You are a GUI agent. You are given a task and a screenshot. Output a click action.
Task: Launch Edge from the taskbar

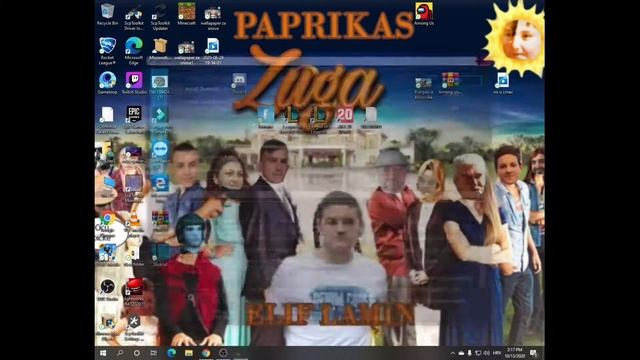[x=171, y=353]
